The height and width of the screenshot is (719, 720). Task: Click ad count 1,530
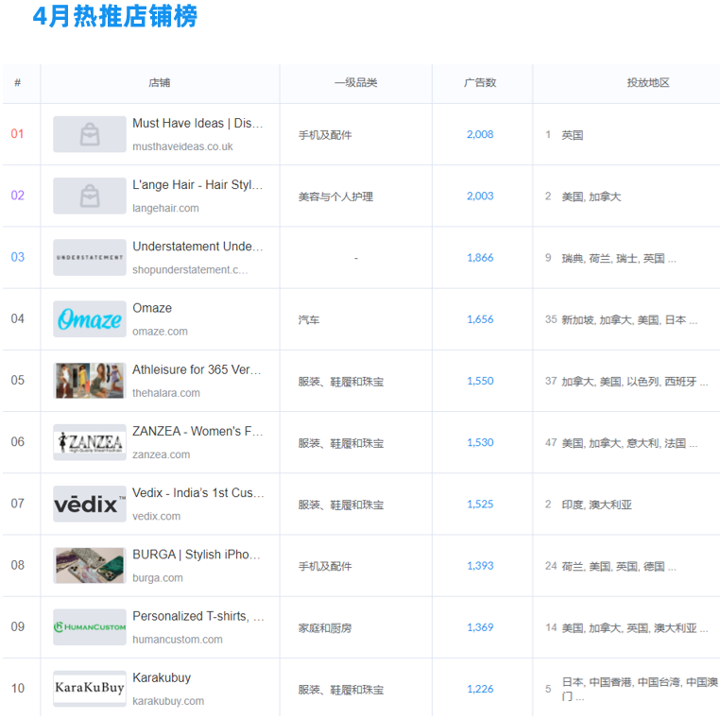click(x=480, y=442)
